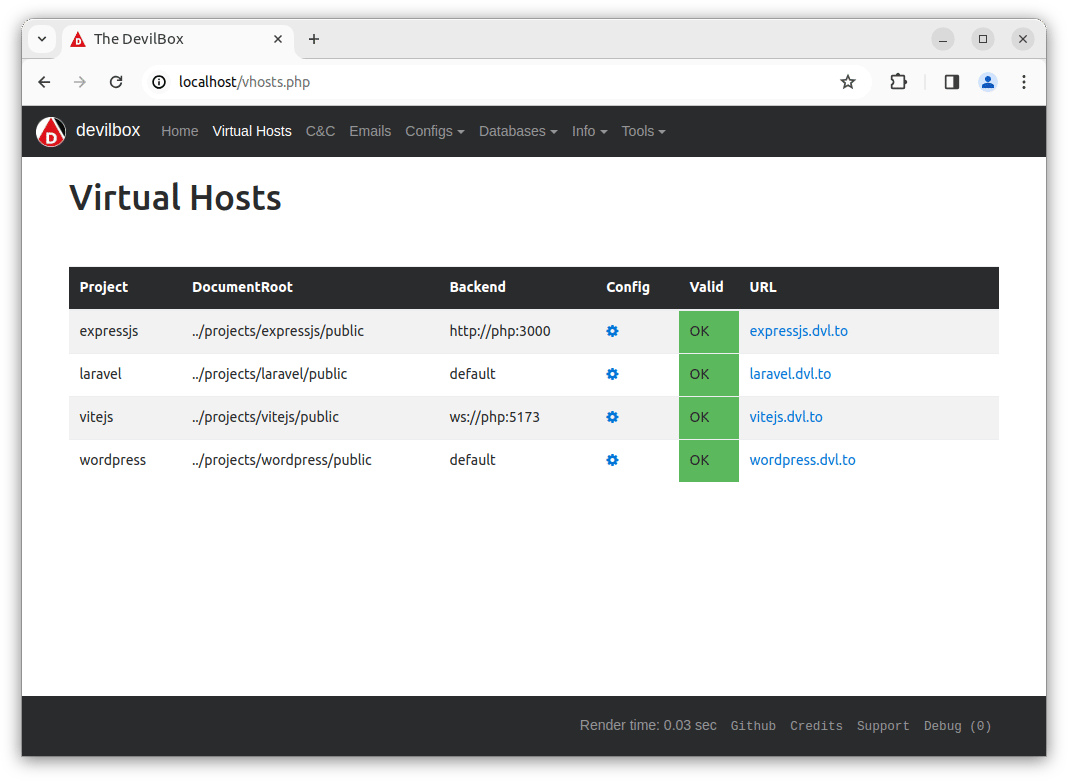Open the browser extensions puzzle icon
The width and height of the screenshot is (1068, 781).
click(x=897, y=82)
